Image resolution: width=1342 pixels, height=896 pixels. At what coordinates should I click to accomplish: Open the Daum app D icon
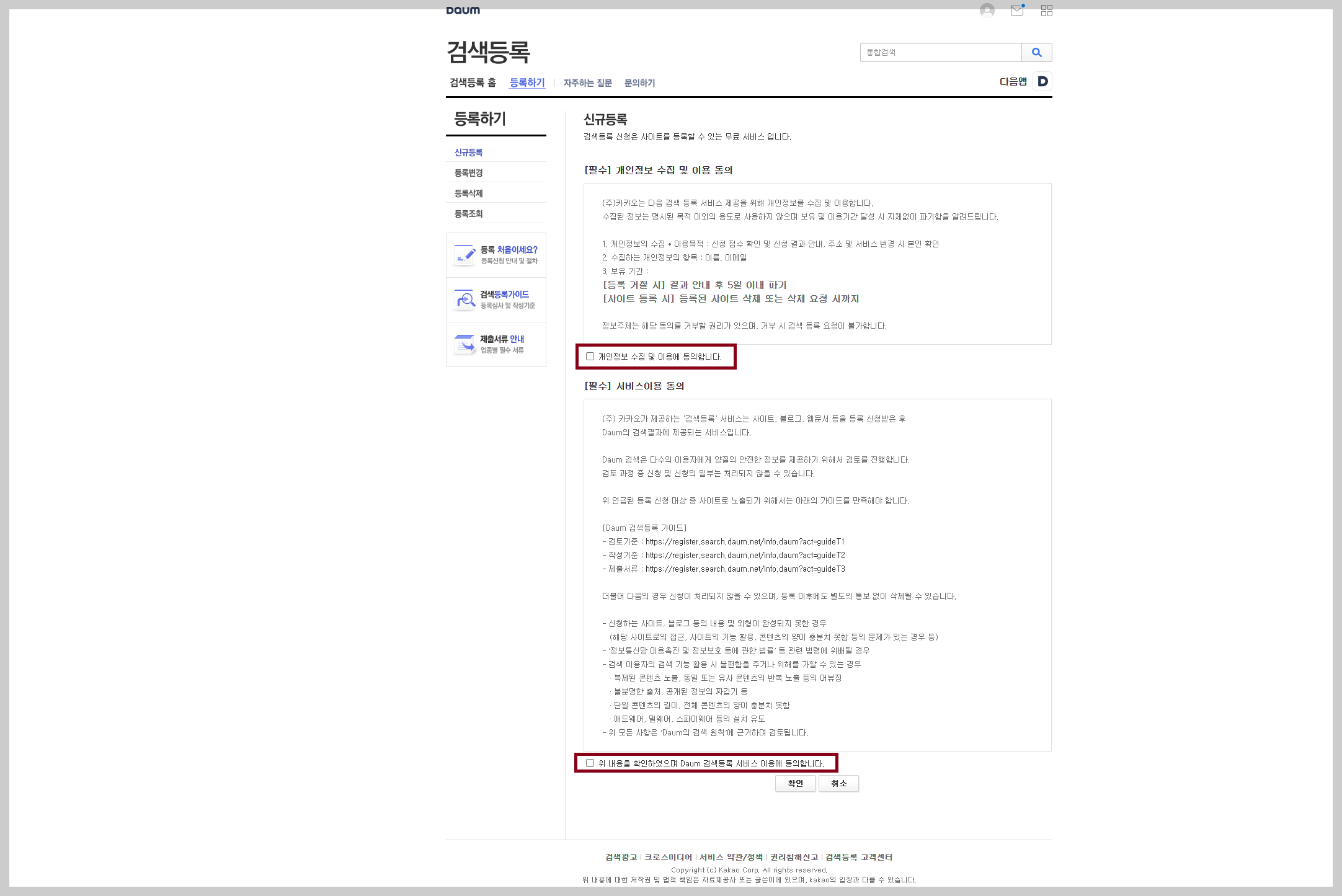[1042, 82]
